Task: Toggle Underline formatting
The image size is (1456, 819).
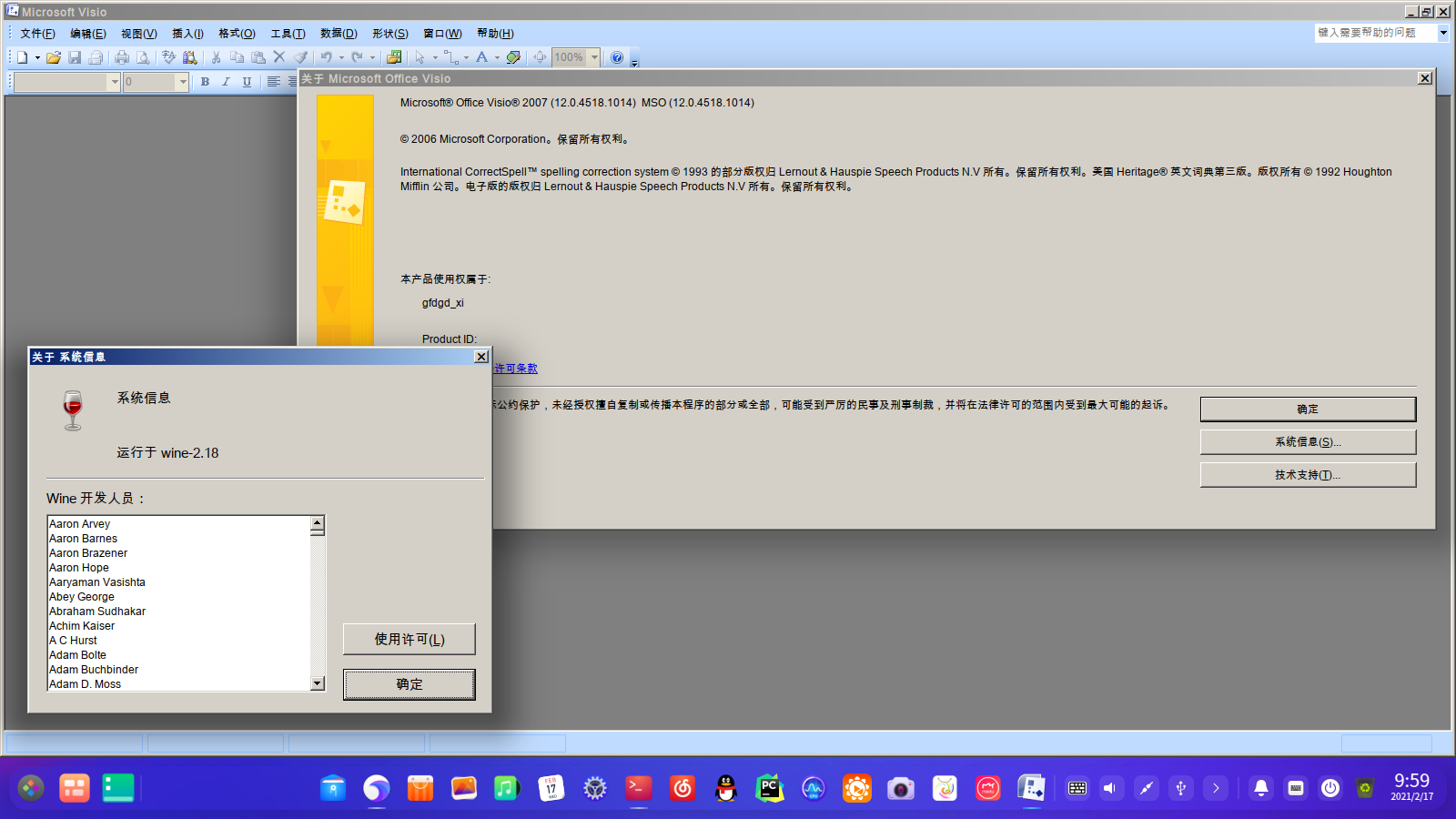Action: pyautogui.click(x=247, y=82)
